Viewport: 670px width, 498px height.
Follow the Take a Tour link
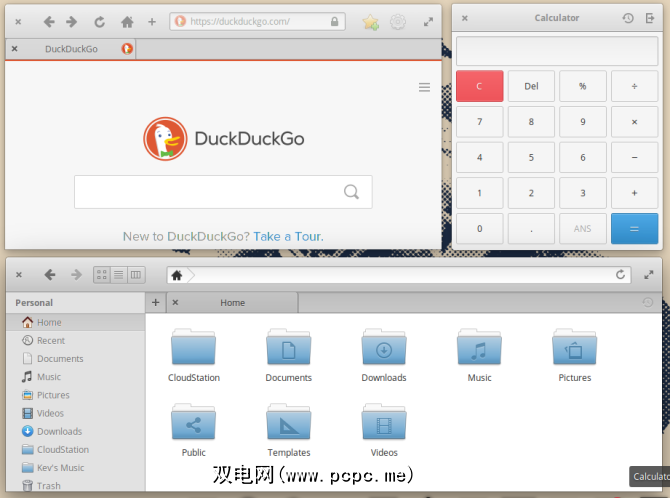pos(288,236)
